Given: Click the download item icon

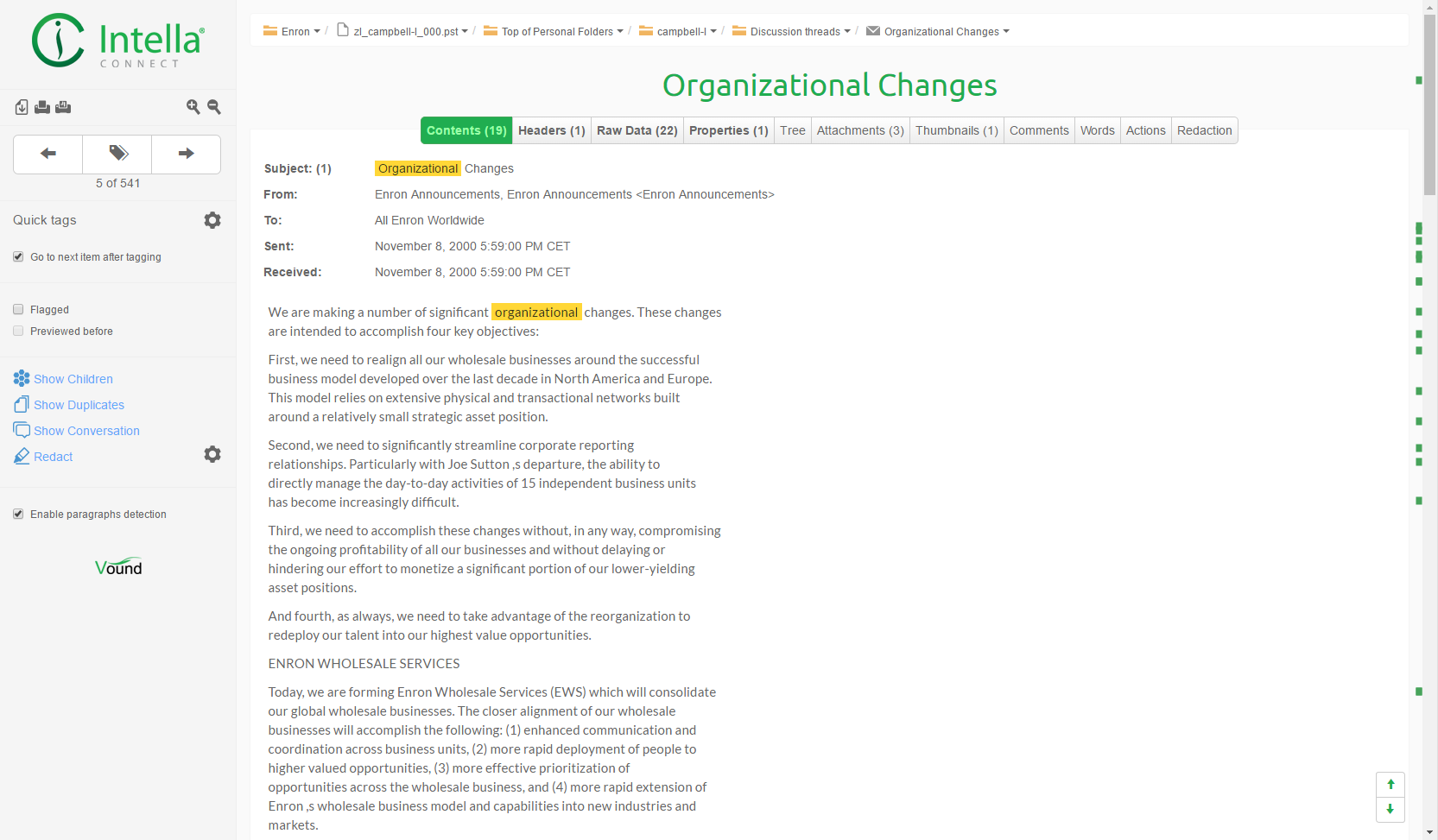Looking at the screenshot, I should tap(22, 107).
